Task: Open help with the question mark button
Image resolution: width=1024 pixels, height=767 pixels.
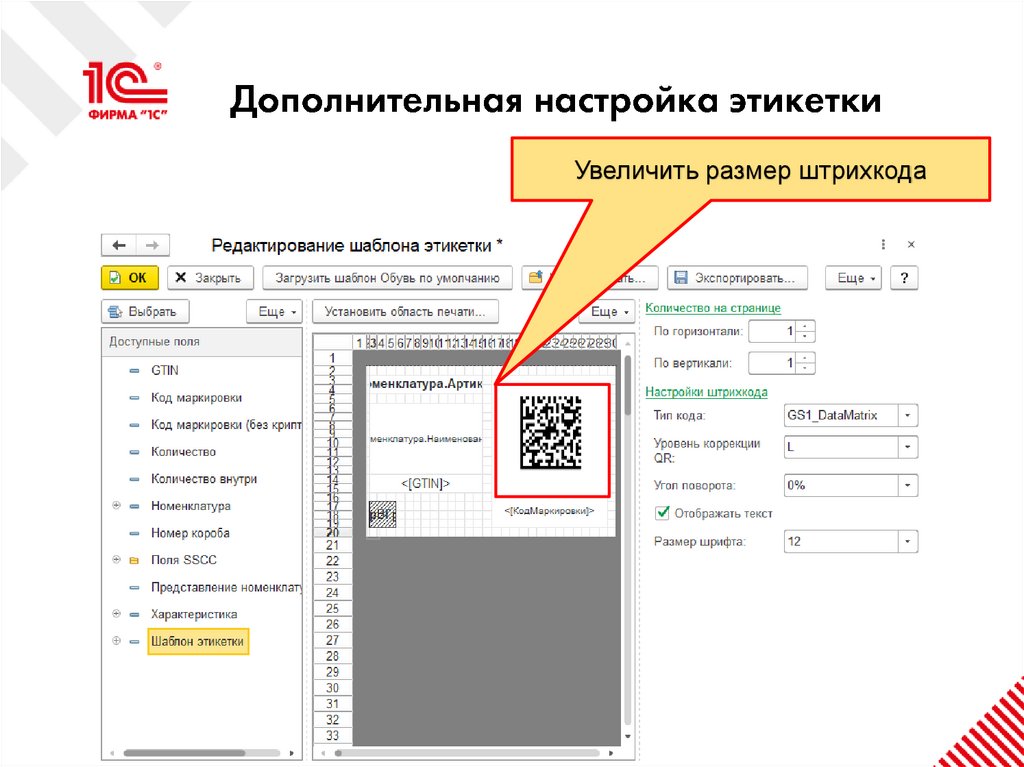Action: 904,278
